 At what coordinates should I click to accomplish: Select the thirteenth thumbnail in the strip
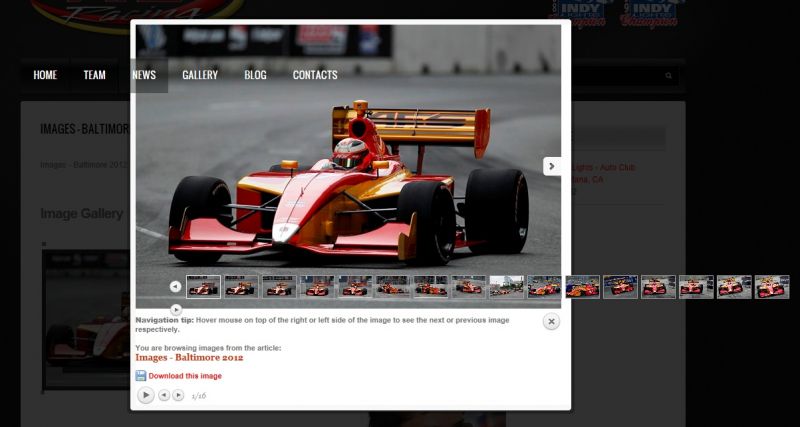tap(658, 287)
